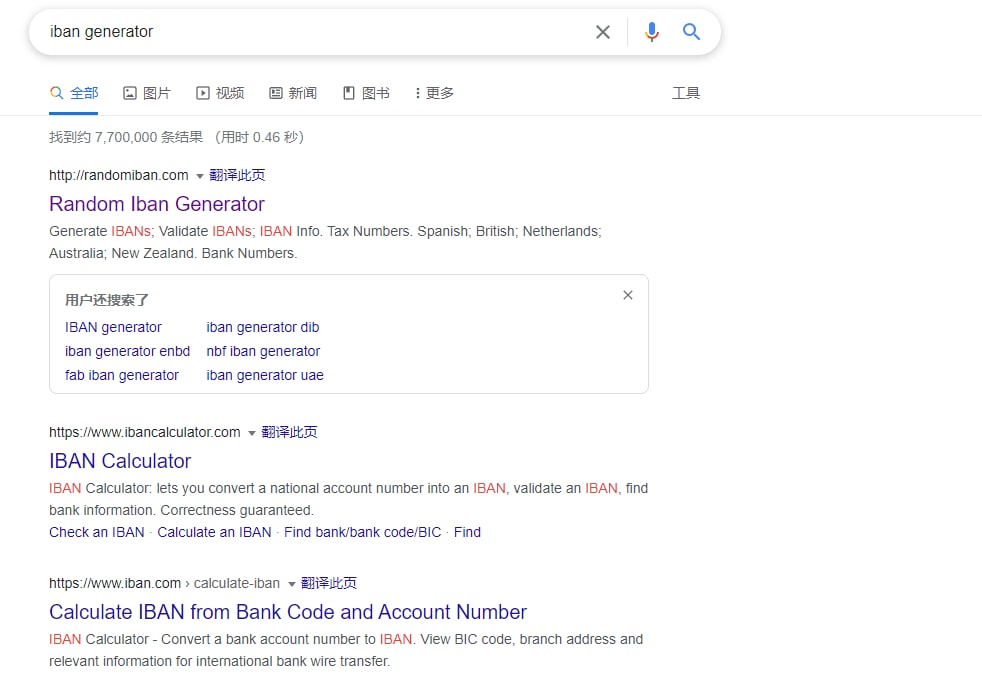
Task: Select related search 'nbf iban generator'
Action: (263, 351)
